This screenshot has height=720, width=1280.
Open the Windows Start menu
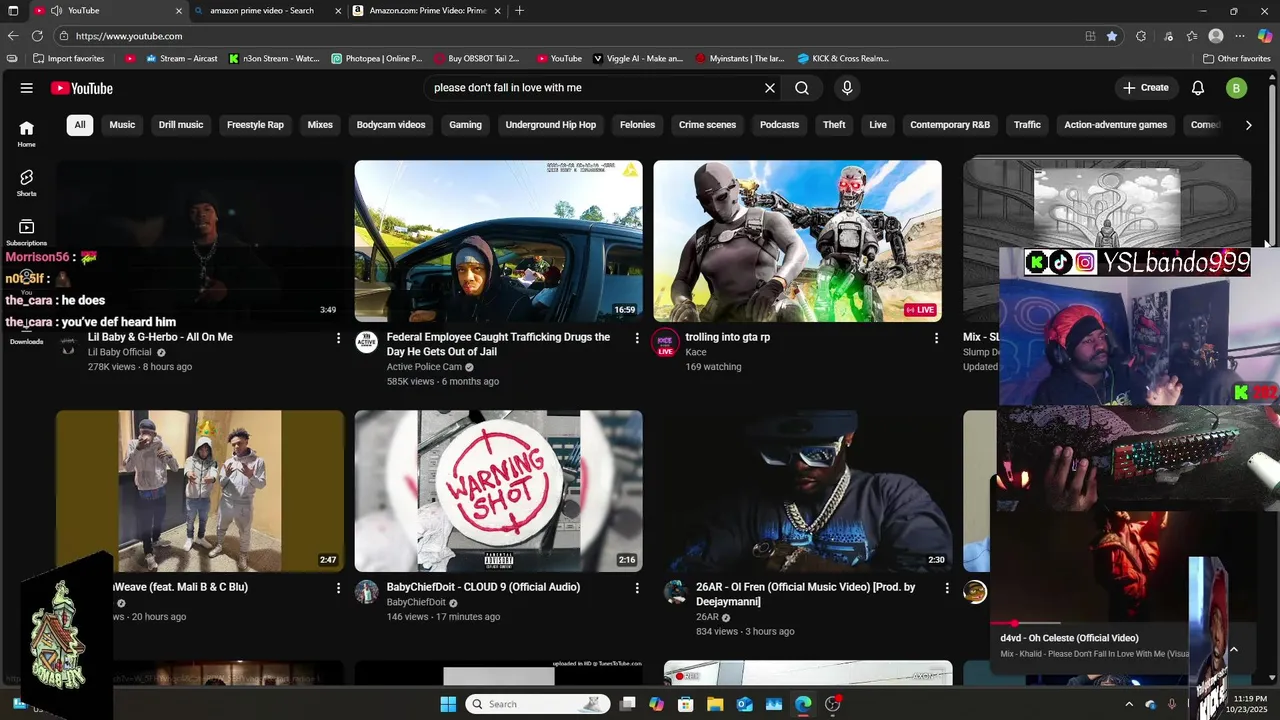[x=448, y=704]
